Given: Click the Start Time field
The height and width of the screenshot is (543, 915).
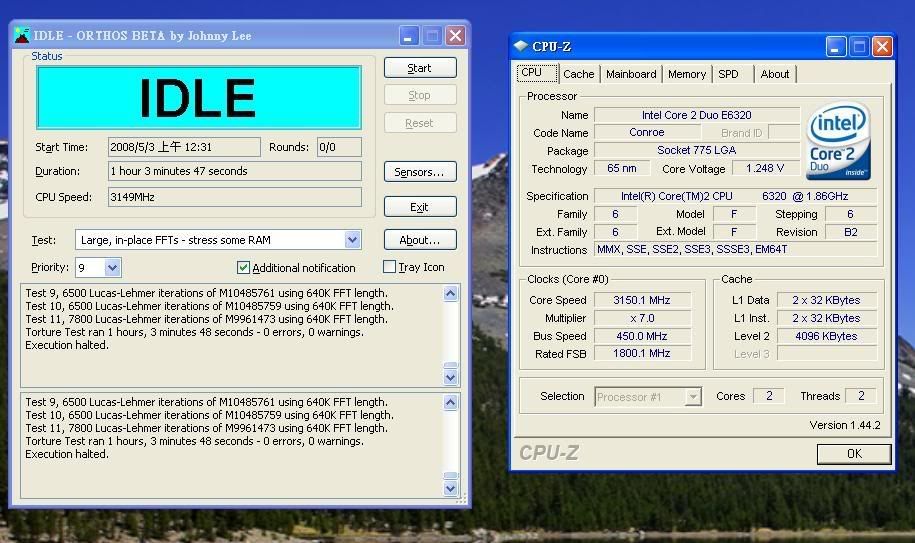Looking at the screenshot, I should pos(184,147).
